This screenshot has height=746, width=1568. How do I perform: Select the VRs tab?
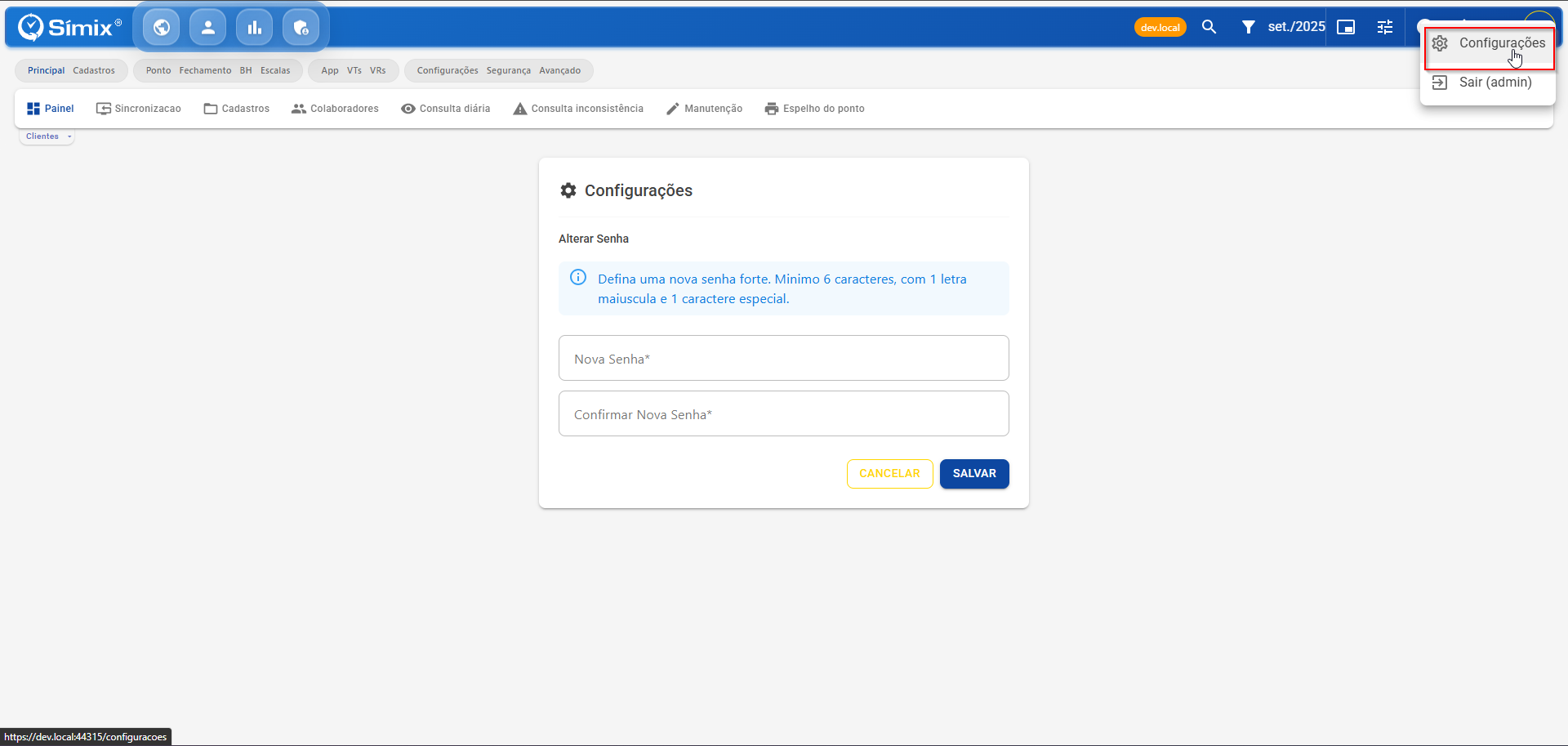pyautogui.click(x=377, y=70)
